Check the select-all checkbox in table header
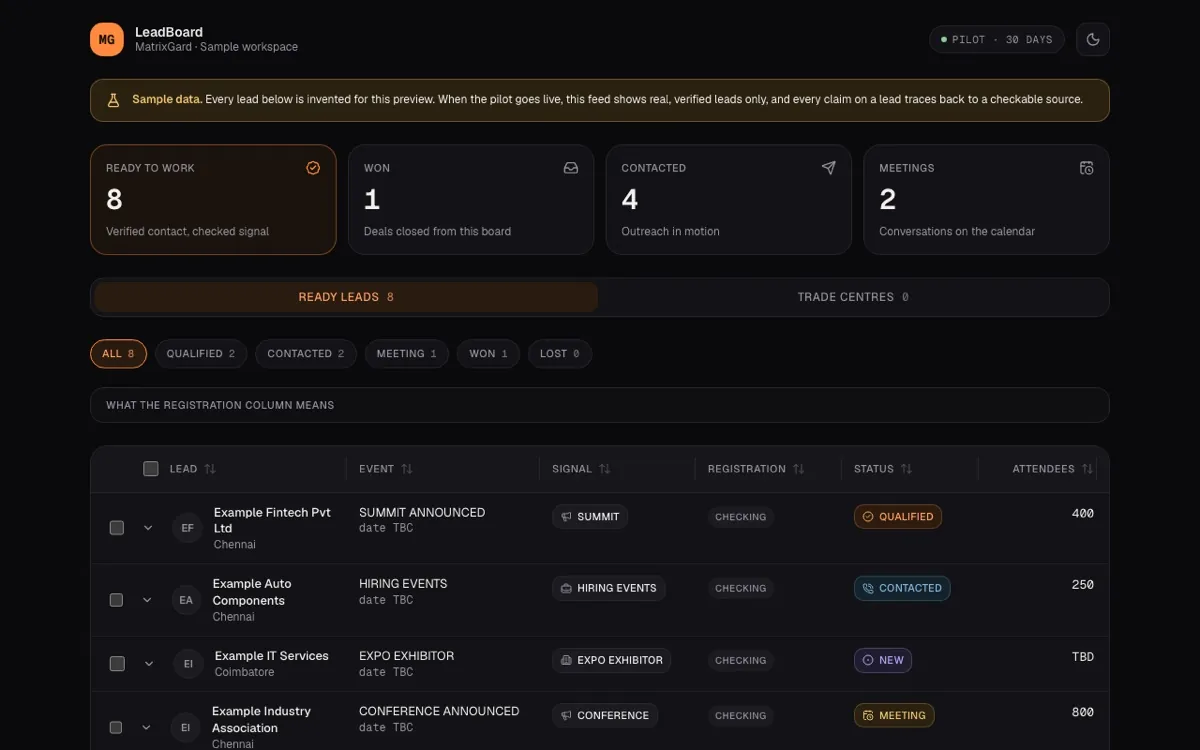Image resolution: width=1200 pixels, height=750 pixels. [x=151, y=469]
